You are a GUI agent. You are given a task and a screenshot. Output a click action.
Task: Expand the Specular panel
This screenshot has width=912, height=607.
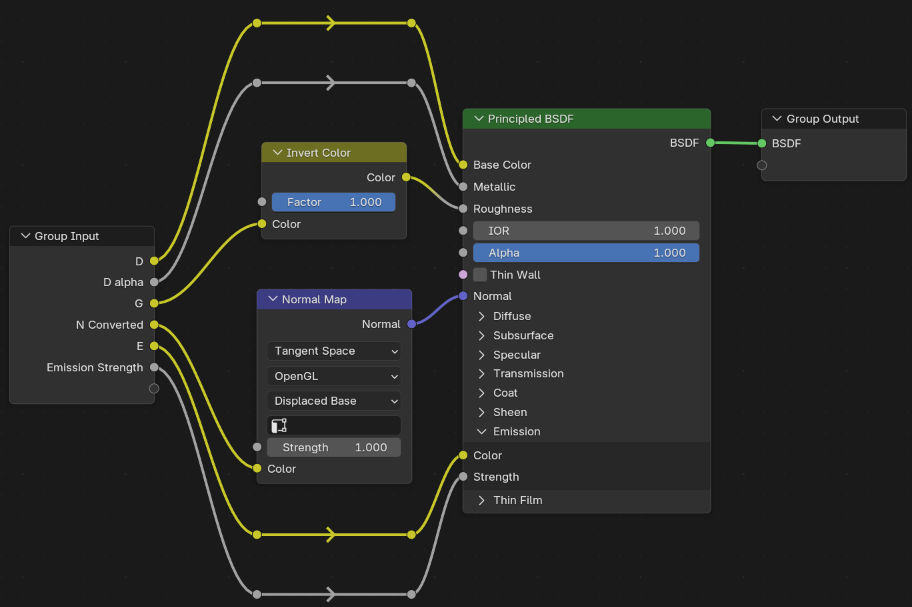tap(481, 355)
